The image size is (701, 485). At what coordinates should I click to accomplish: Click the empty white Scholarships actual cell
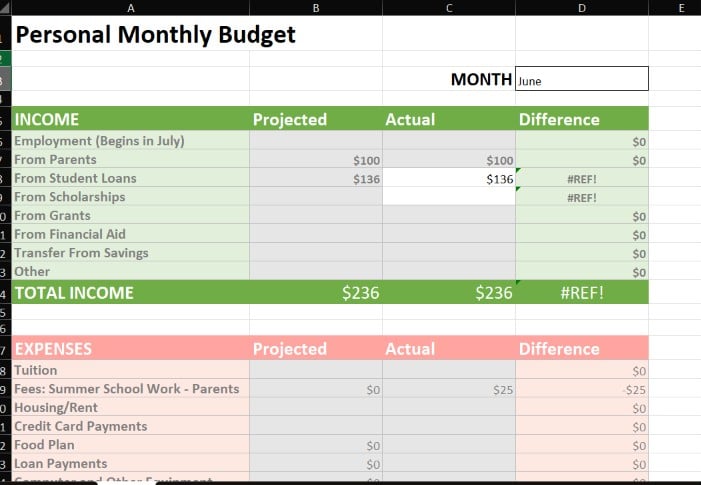tap(449, 197)
